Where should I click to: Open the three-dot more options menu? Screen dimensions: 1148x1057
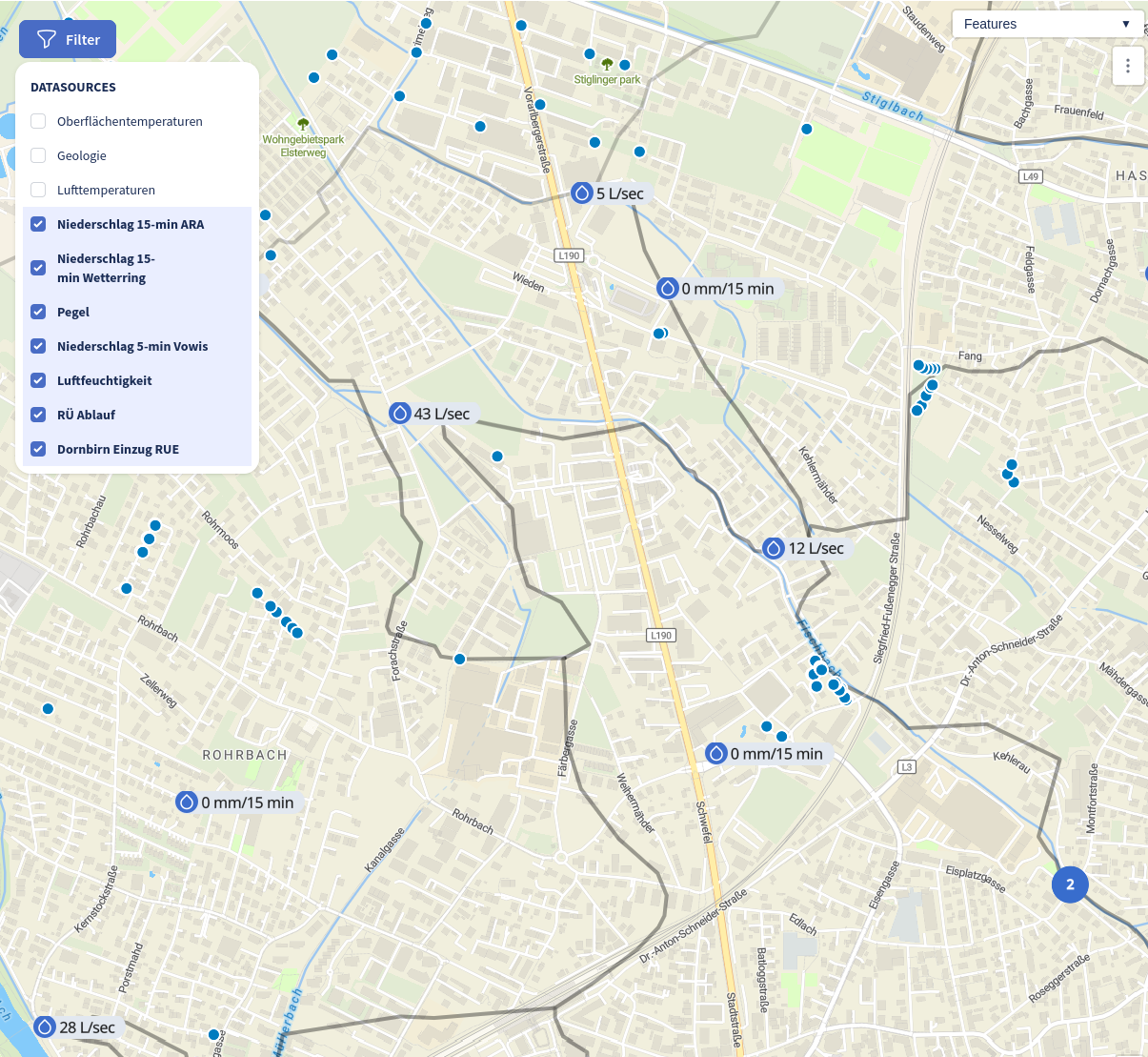tap(1128, 66)
